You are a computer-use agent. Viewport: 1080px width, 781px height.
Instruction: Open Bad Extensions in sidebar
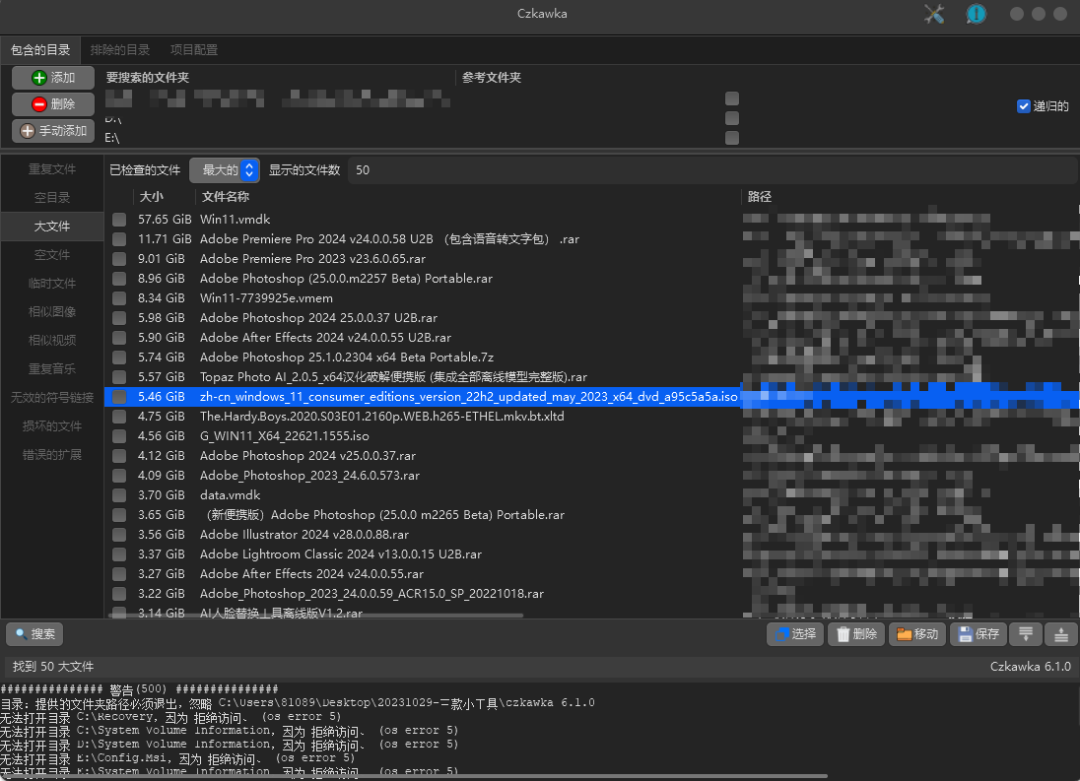click(x=52, y=455)
